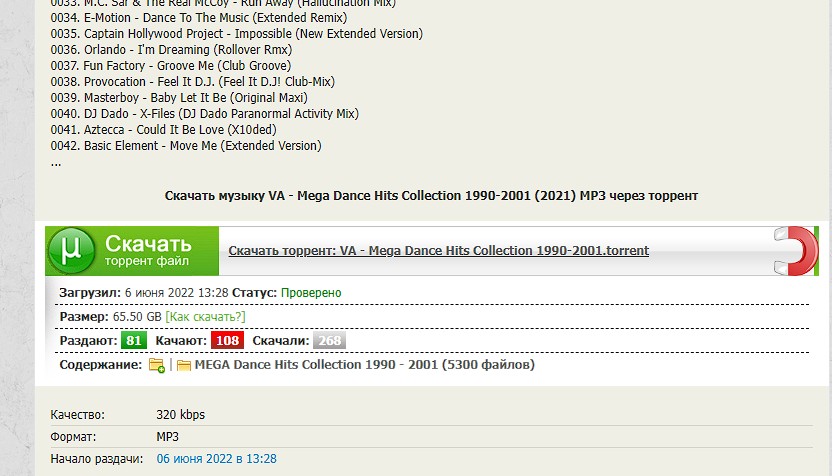
Task: Click the grey downloaded count 268
Action: point(330,341)
